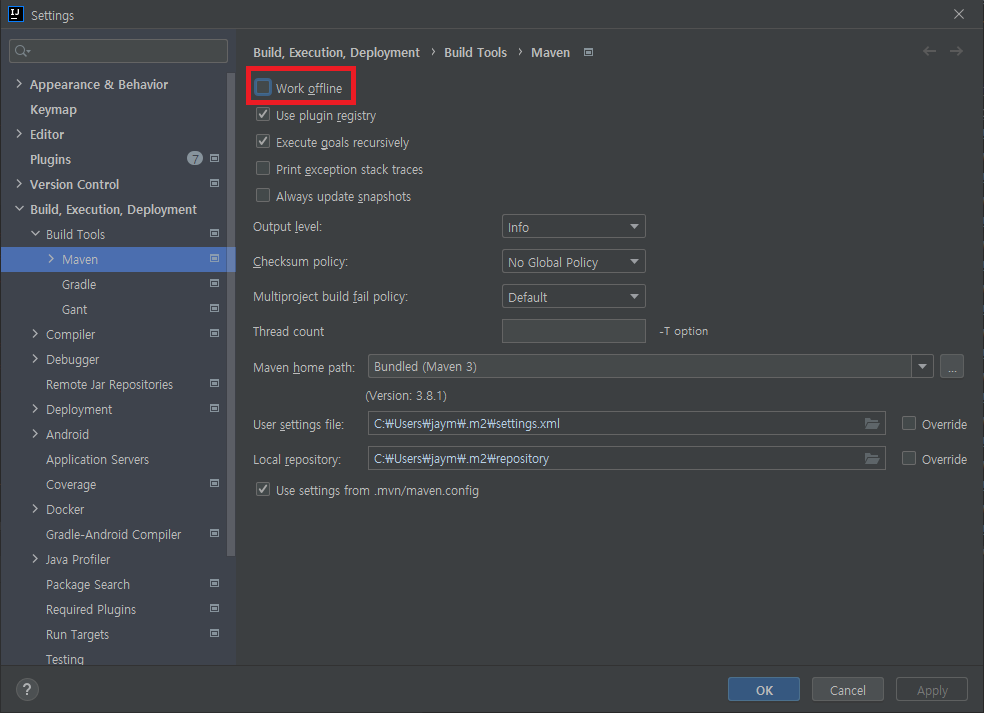Image resolution: width=984 pixels, height=713 pixels.
Task: Click the project-level icon beside Compiler
Action: tap(215, 334)
